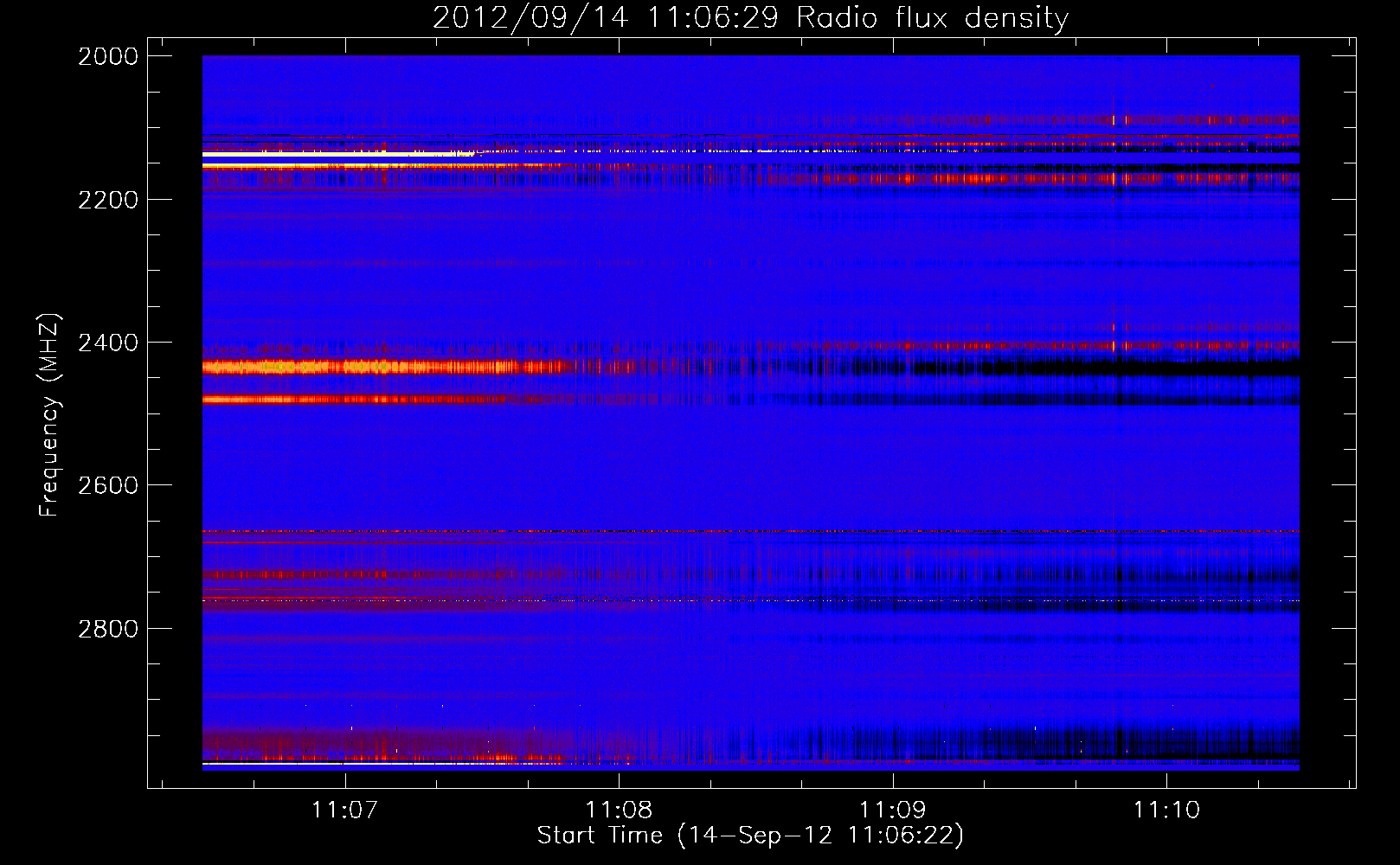This screenshot has width=1400, height=865.
Task: Click the plot title 'Radio flux density'
Action: (933, 18)
